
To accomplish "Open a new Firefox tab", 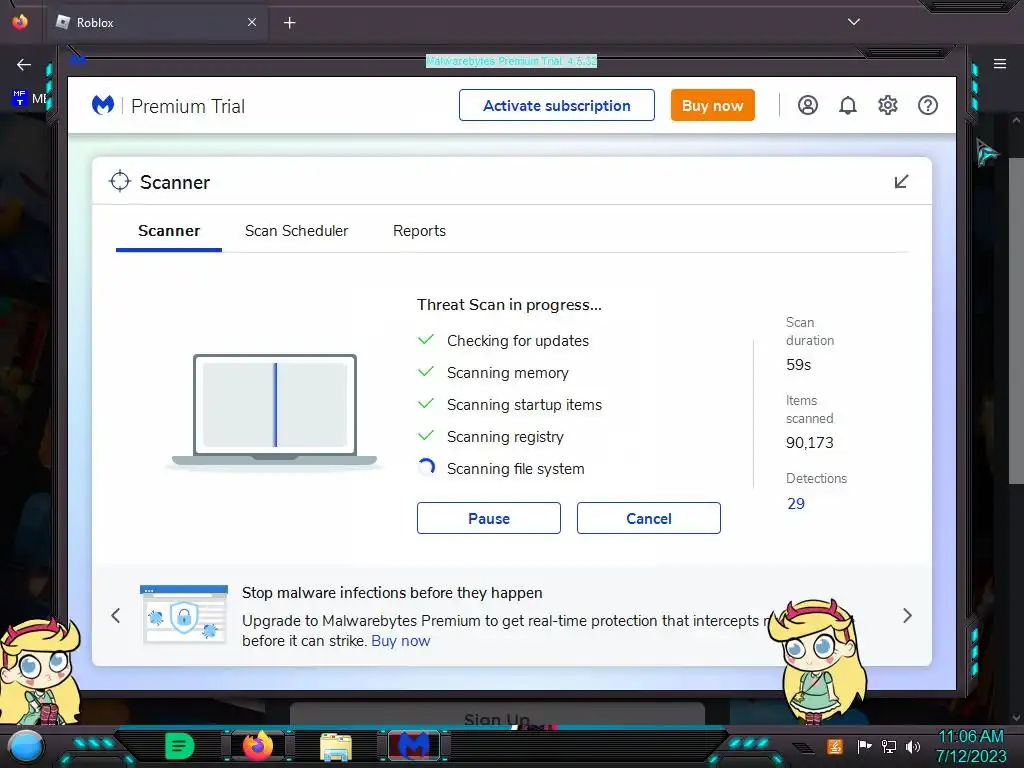I will [289, 23].
